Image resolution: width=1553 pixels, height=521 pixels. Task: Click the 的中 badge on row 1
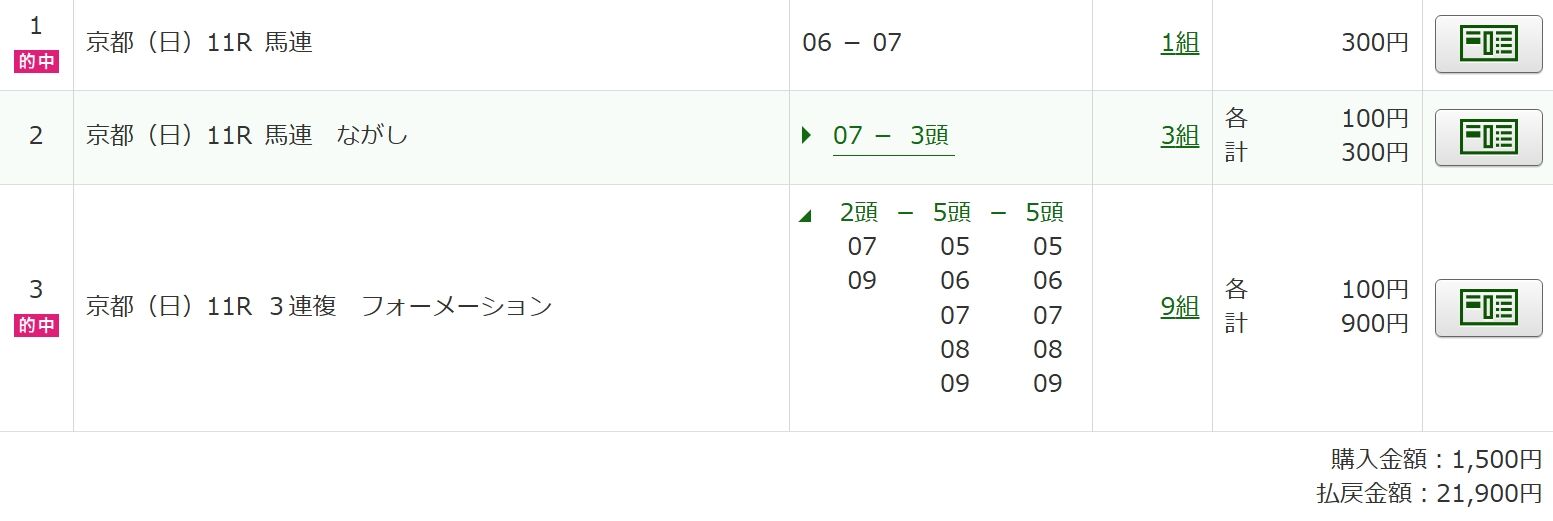click(36, 61)
